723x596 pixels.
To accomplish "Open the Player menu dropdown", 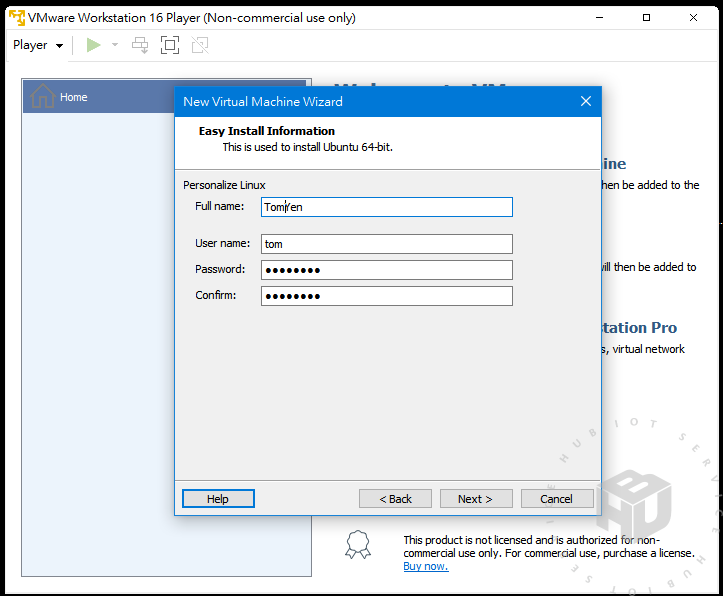I will 38,45.
